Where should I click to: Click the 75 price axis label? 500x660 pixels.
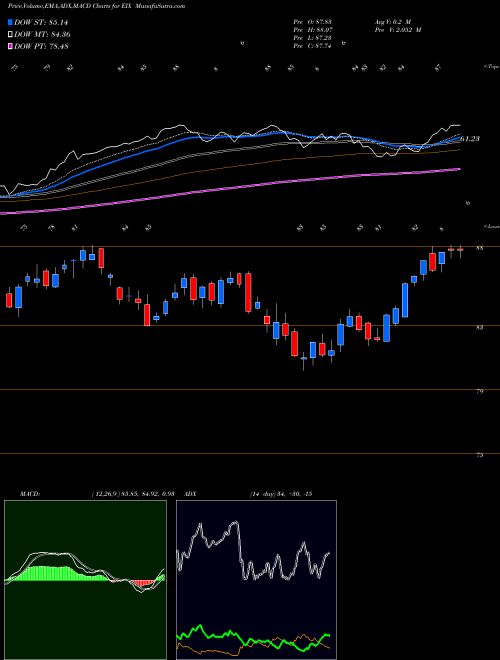tap(479, 455)
